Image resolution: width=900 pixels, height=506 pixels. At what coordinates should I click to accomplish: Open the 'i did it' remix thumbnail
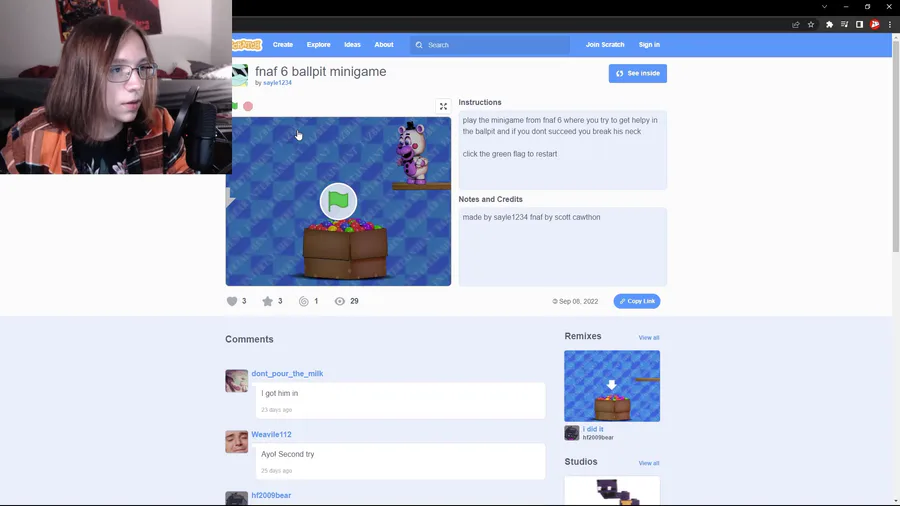[x=612, y=386]
